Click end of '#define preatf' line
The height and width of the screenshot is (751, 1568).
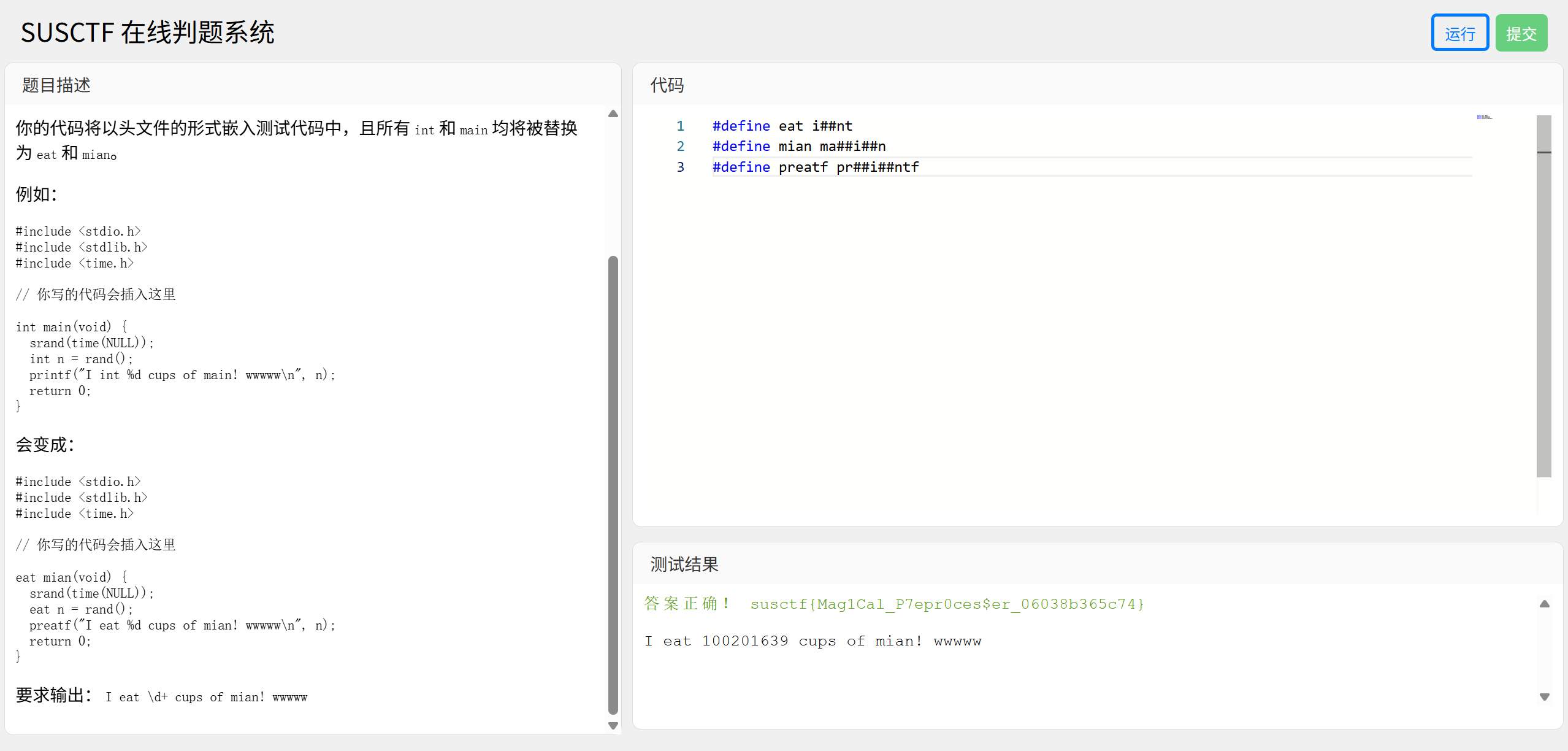[919, 167]
